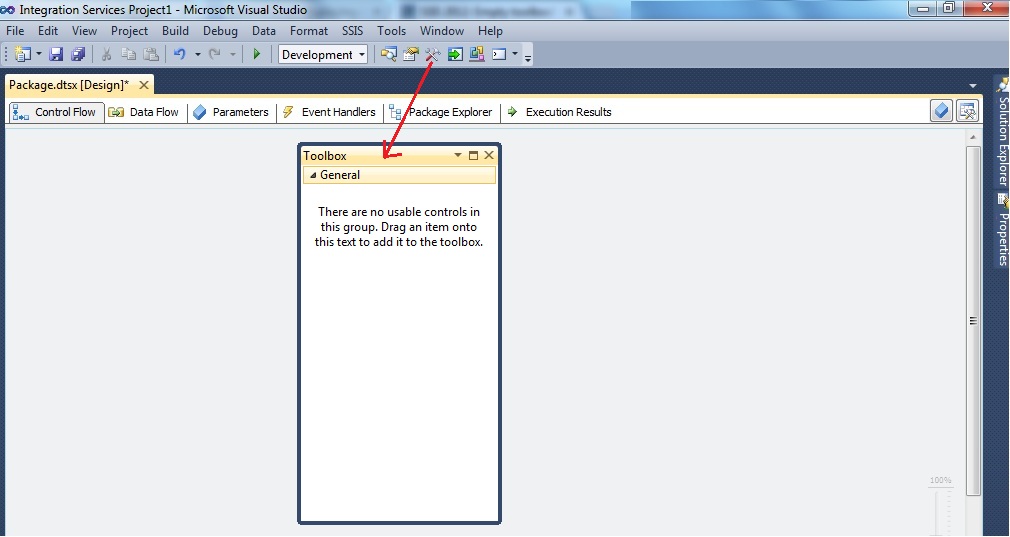Click the Toolbox hammer-and-wrench toolbar icon
This screenshot has width=1010, height=537.
pos(432,54)
